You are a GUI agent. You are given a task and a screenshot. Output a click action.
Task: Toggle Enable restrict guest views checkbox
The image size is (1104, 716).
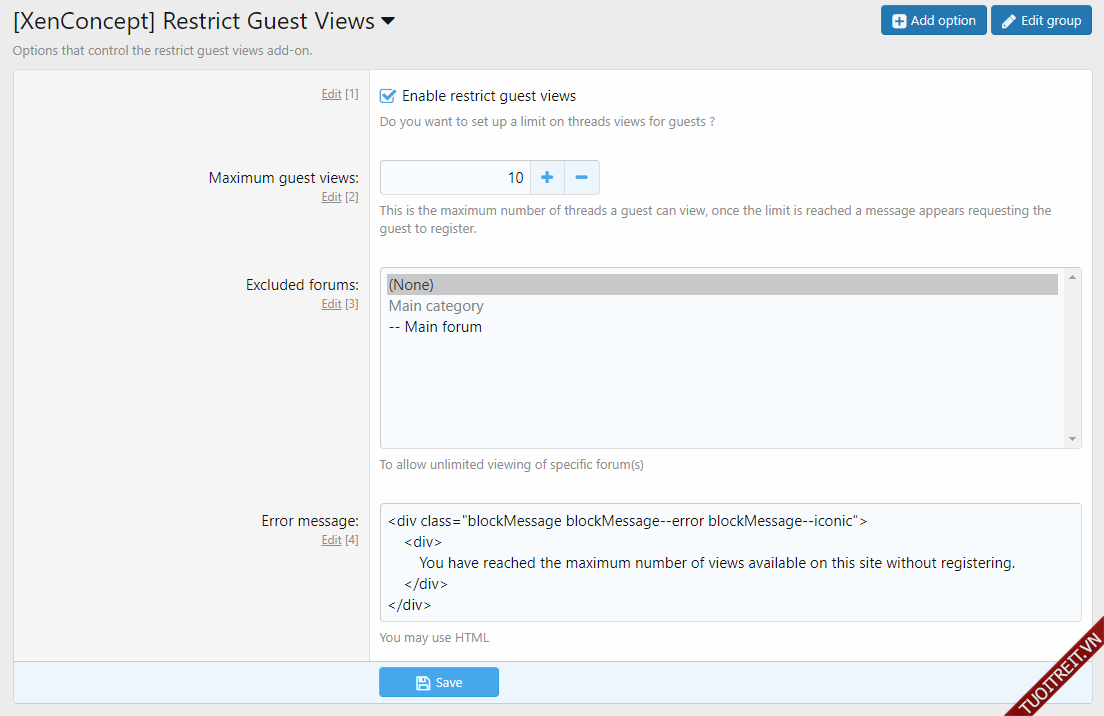tap(389, 96)
